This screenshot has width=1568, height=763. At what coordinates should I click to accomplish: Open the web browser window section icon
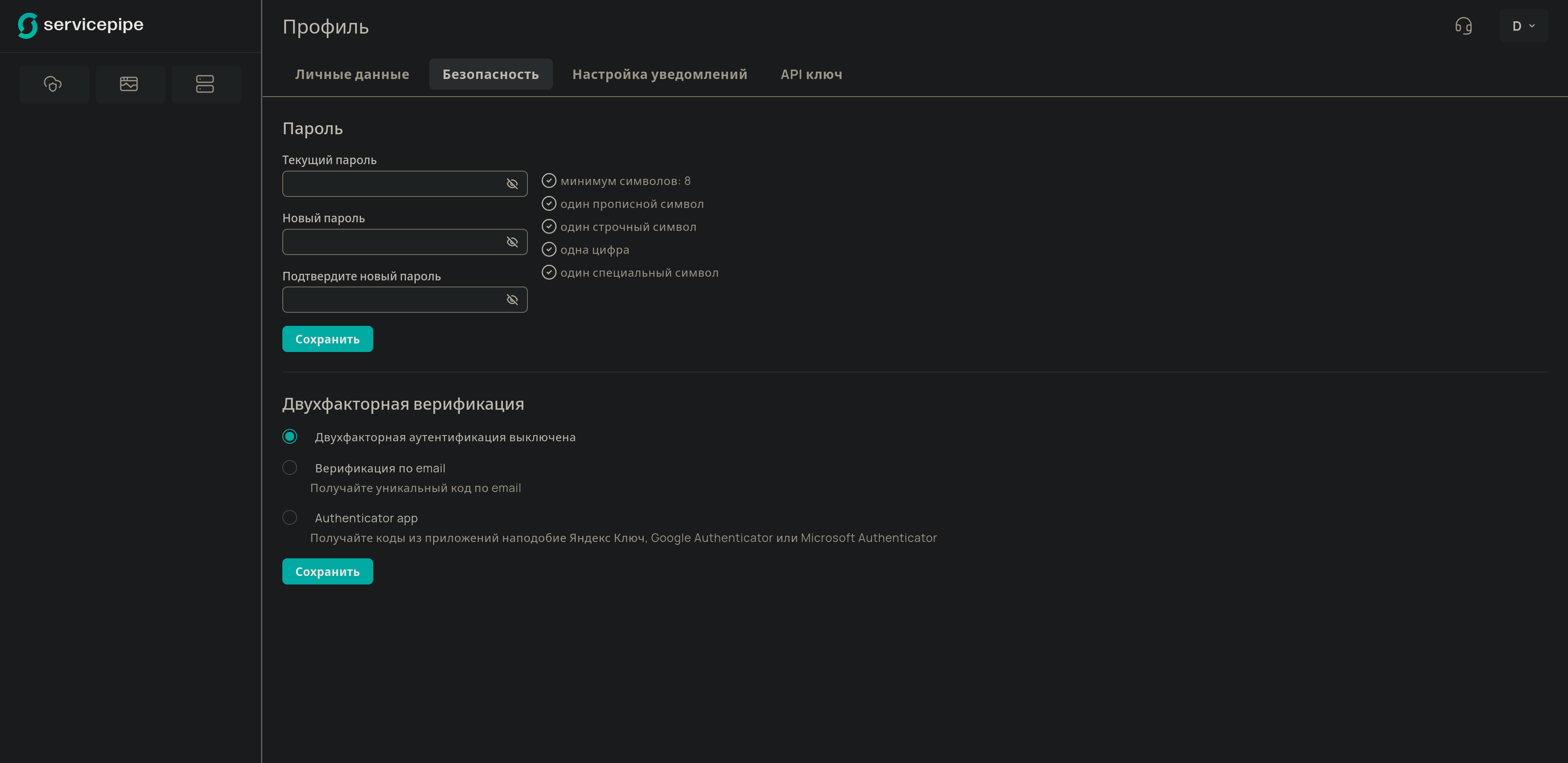pos(129,84)
